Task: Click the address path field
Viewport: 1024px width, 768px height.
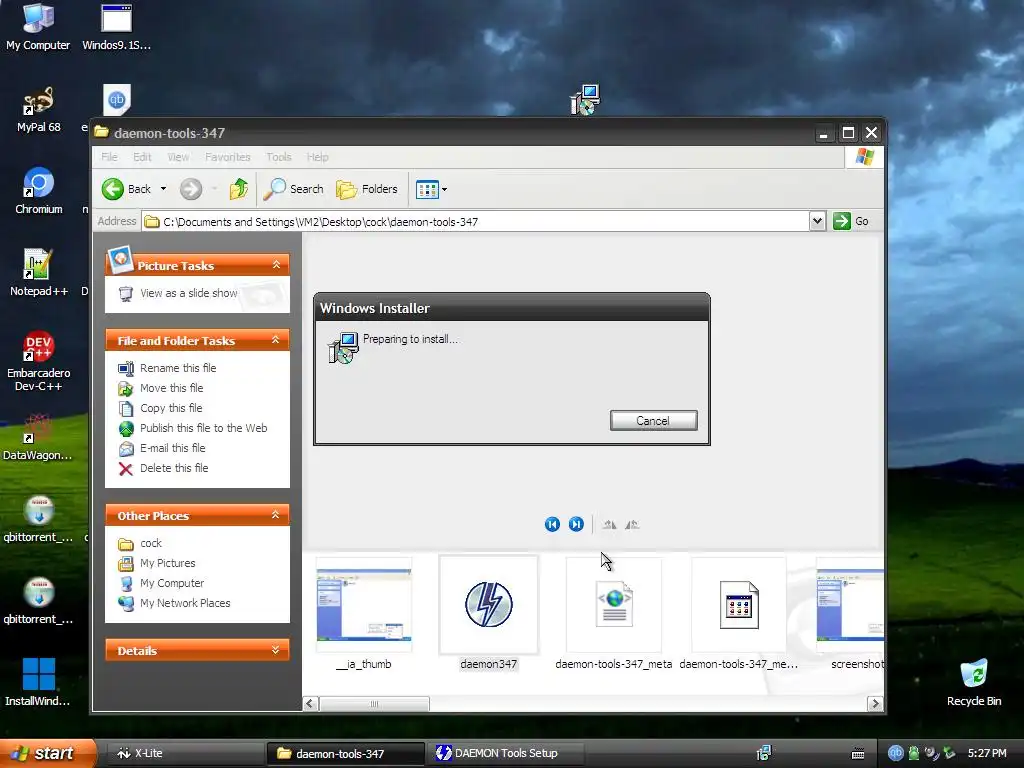Action: (475, 221)
